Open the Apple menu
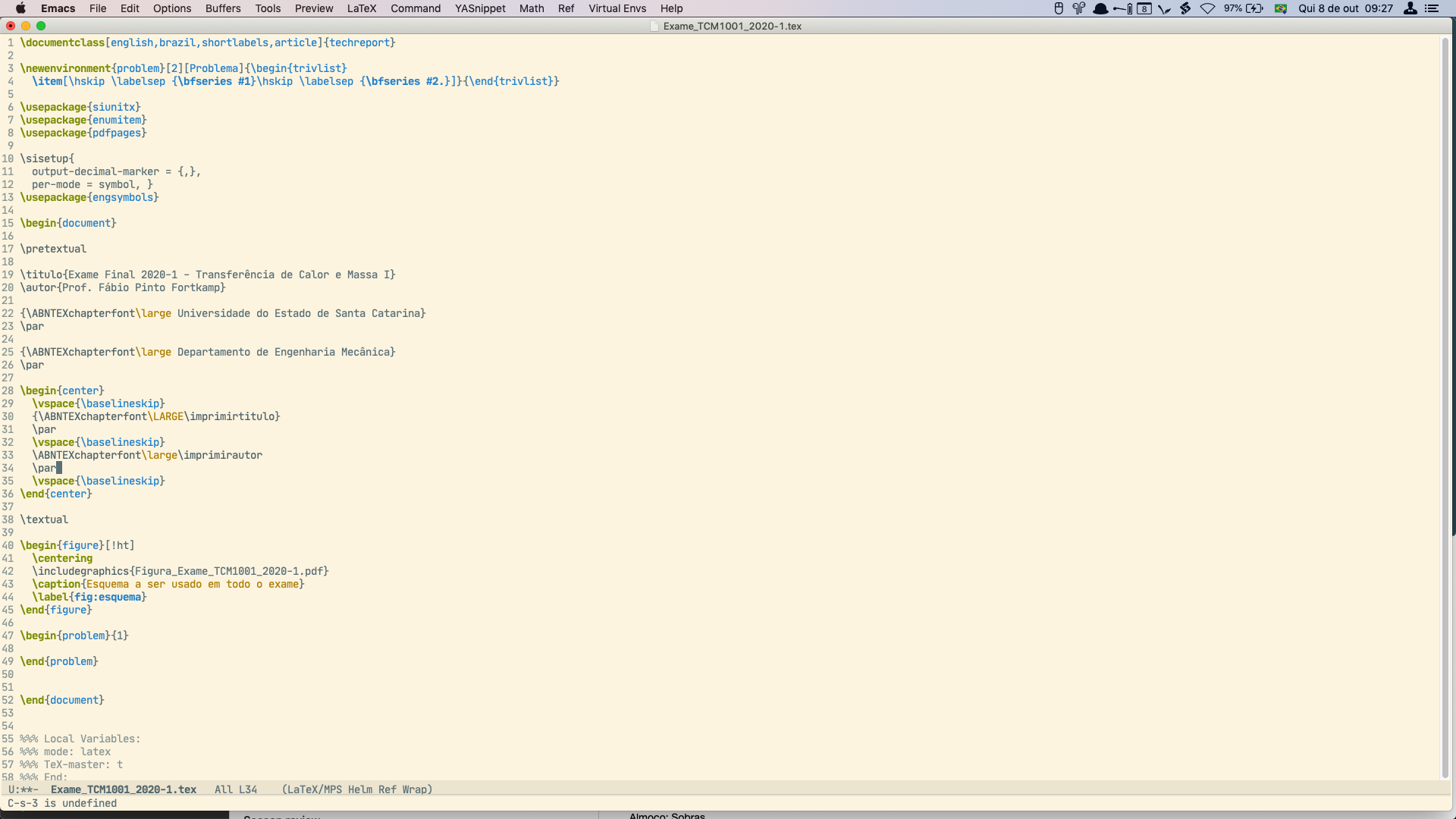This screenshot has width=1456, height=819. pos(20,8)
